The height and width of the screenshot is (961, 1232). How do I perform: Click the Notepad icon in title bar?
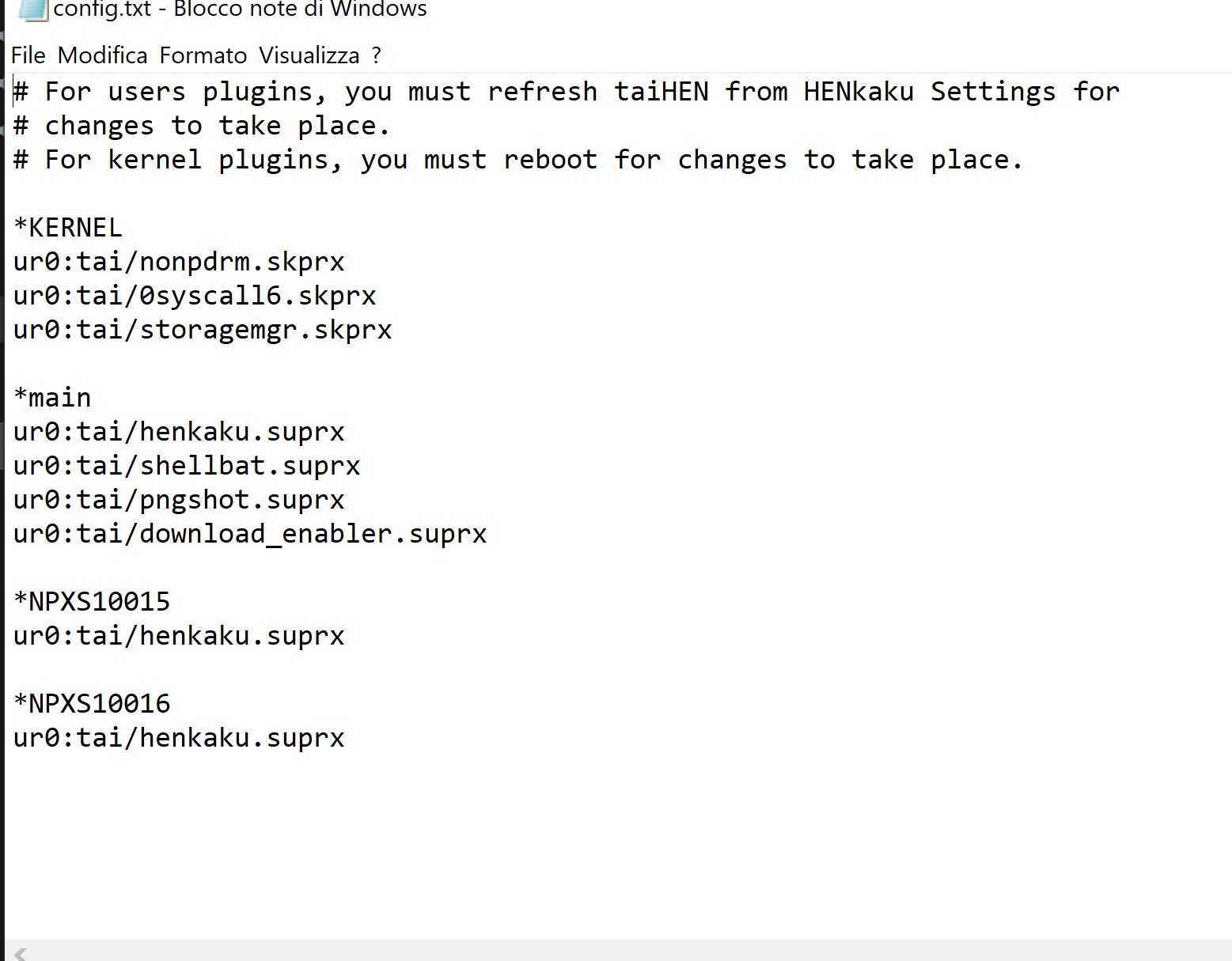tap(32, 9)
